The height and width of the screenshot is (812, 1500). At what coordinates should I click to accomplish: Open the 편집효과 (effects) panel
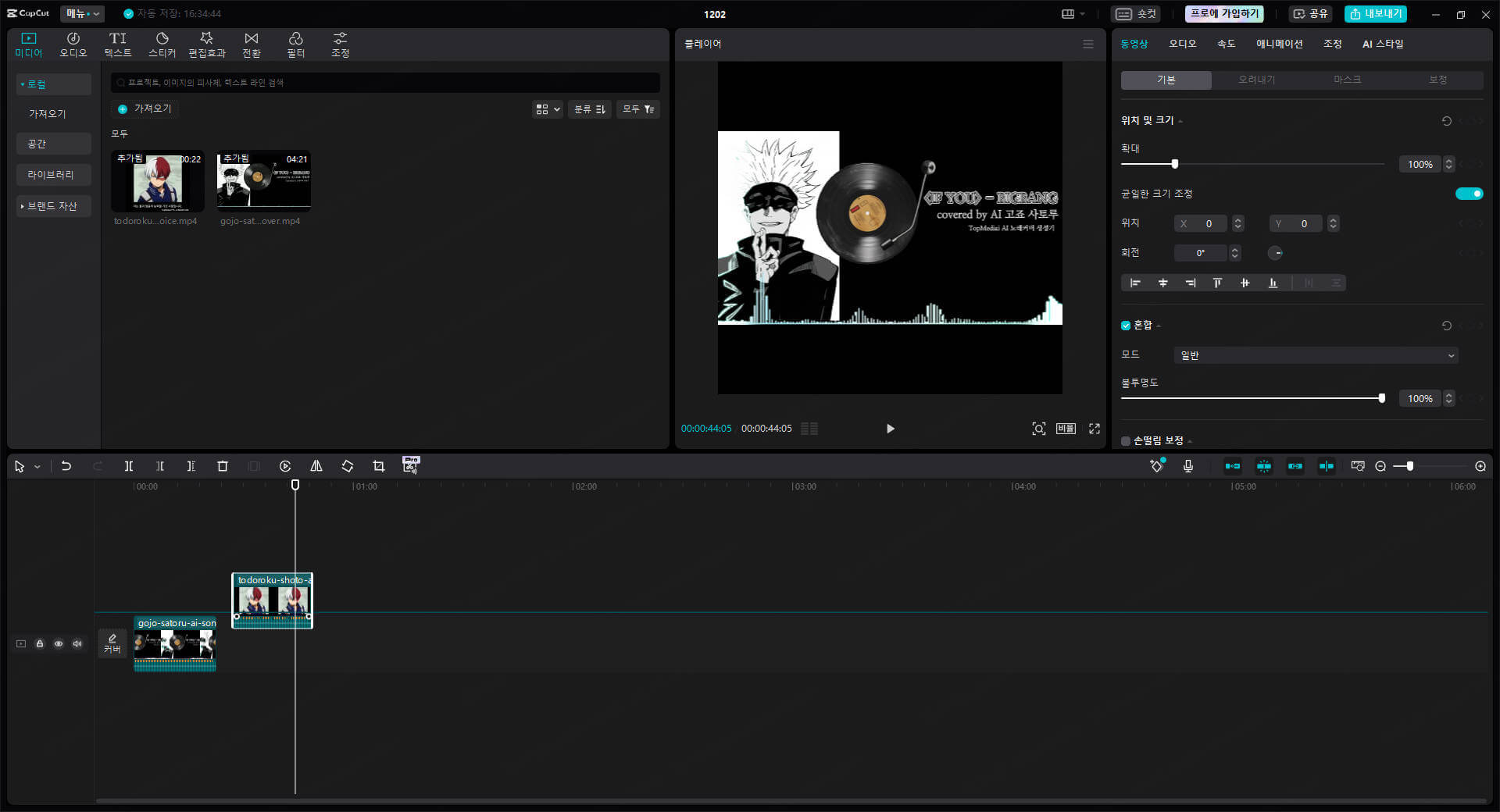tap(207, 45)
